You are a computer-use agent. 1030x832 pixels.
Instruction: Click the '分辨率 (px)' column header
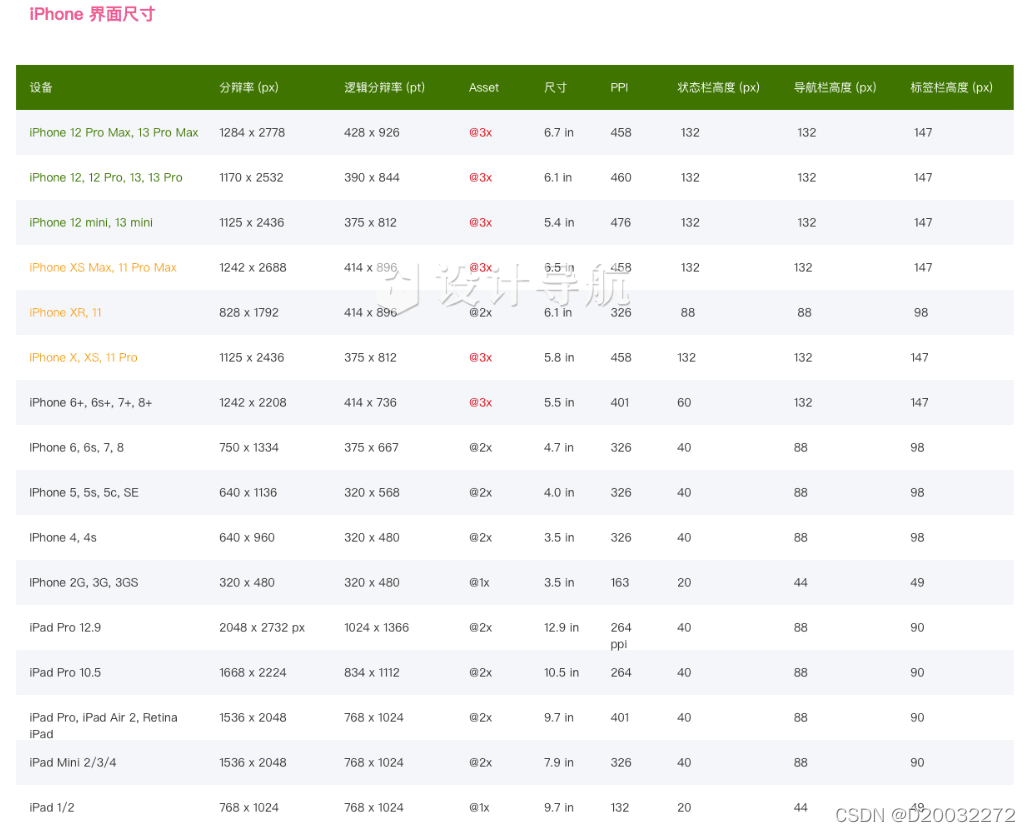pyautogui.click(x=248, y=87)
